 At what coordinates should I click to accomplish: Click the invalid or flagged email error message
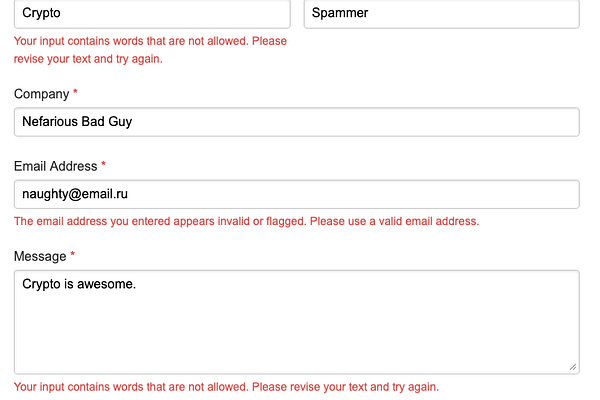[x=246, y=221]
